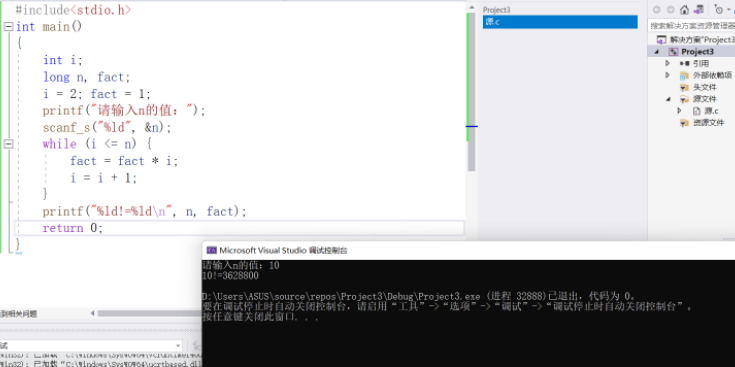Viewport: 735px width, 367px height.
Task: Open dropdown arrow beside the clock filter icon
Action: (x=727, y=10)
